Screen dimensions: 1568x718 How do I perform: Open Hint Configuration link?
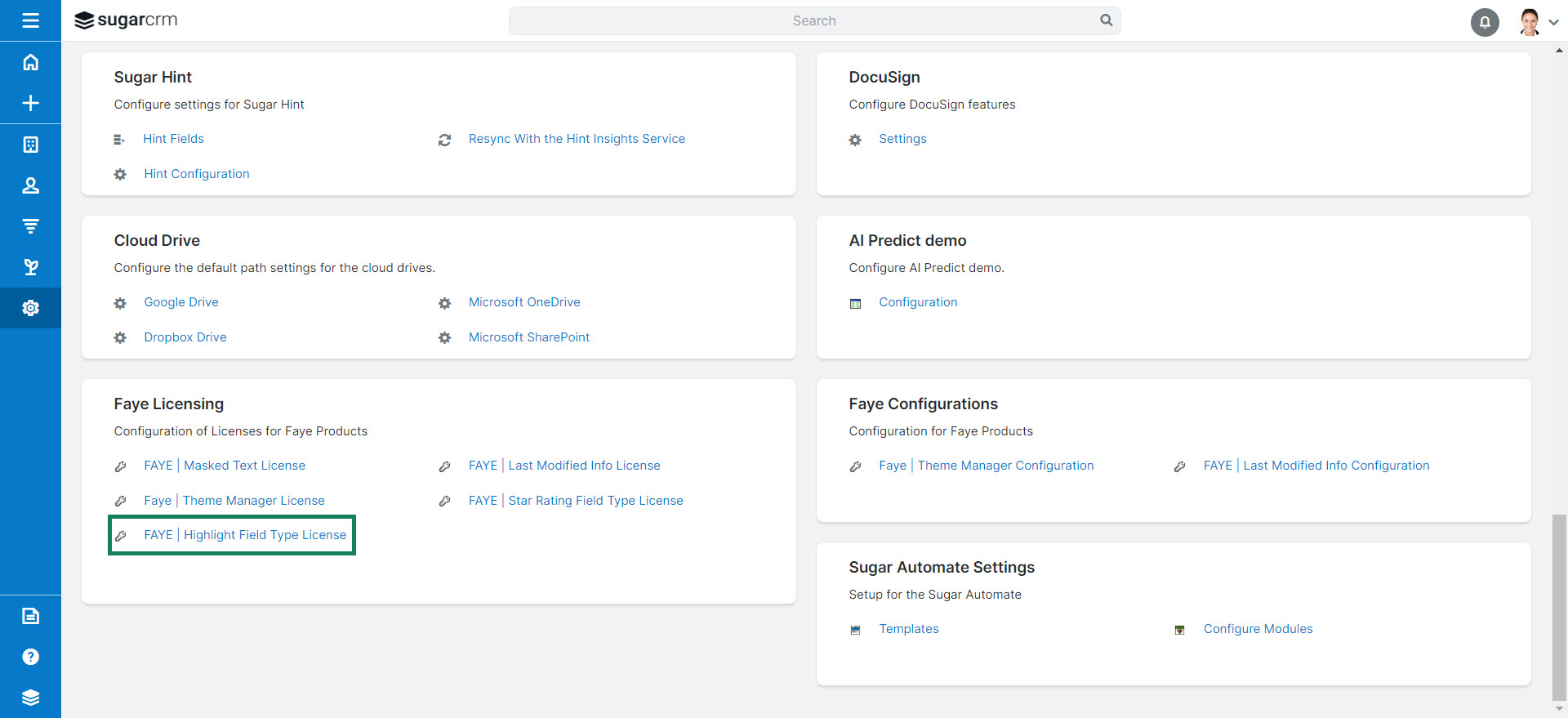coord(197,174)
